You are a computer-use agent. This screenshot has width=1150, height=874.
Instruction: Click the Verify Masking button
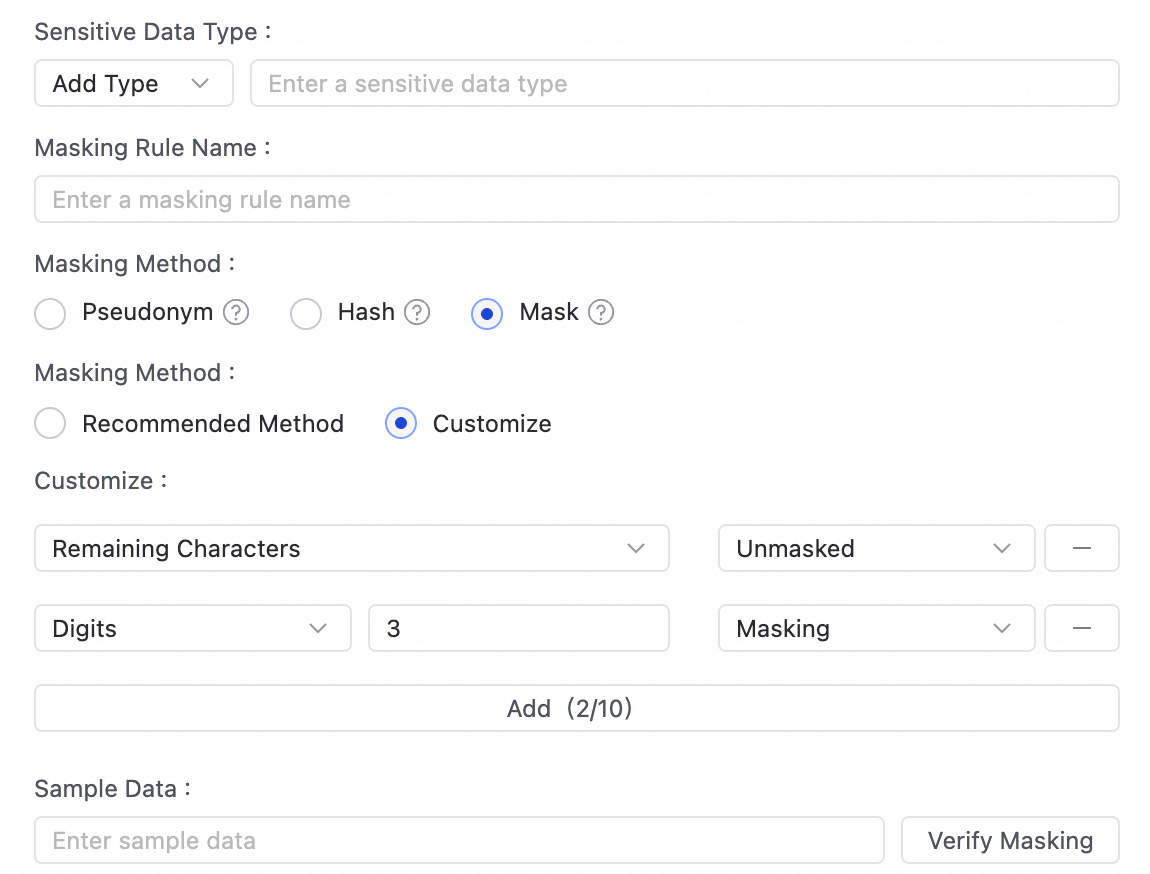pos(1010,840)
